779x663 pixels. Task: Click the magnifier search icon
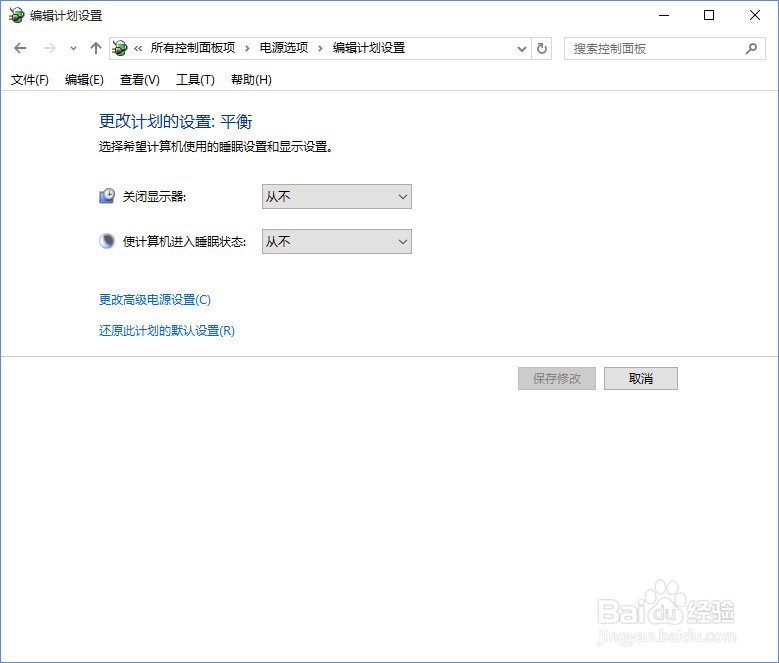click(751, 49)
